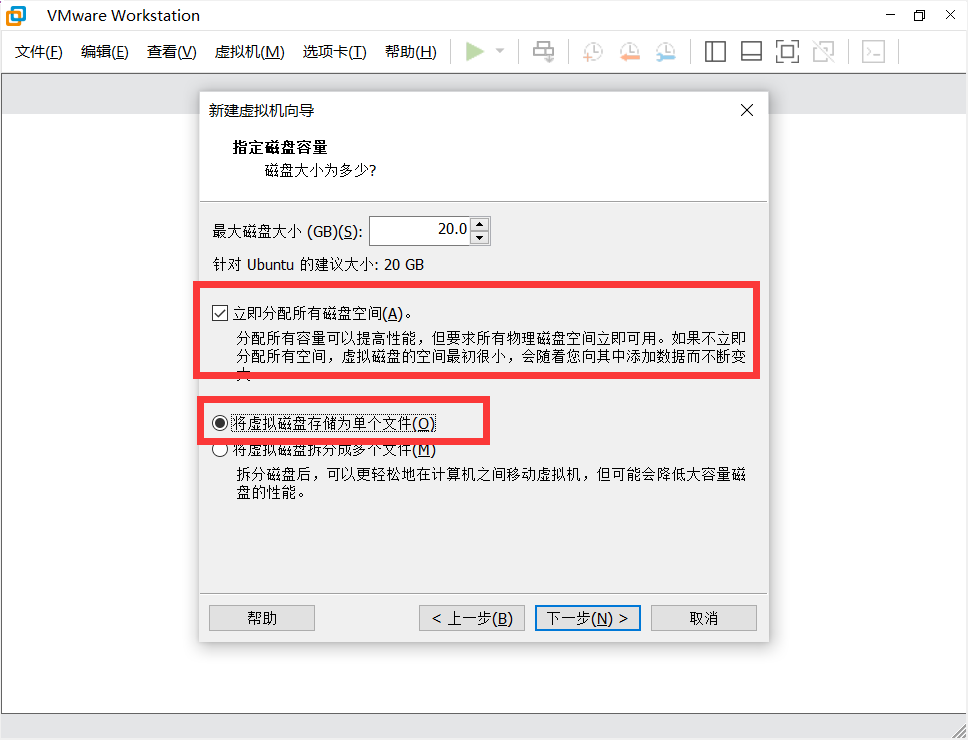The image size is (968, 740).
Task: Cancel the wizard with the 取消 button
Action: [704, 618]
